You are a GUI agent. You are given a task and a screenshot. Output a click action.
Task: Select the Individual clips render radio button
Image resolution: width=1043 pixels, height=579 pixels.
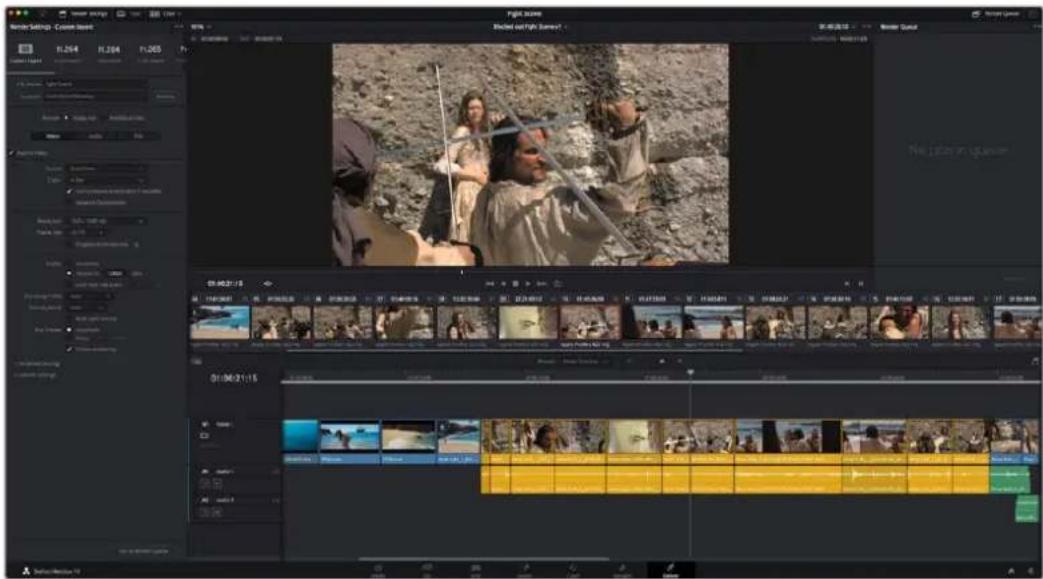click(104, 118)
